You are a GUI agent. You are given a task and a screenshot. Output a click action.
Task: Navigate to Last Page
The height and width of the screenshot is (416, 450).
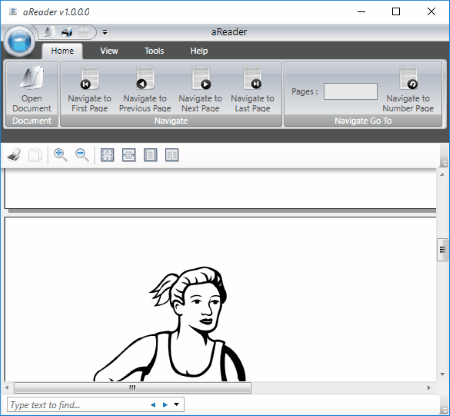pyautogui.click(x=252, y=89)
